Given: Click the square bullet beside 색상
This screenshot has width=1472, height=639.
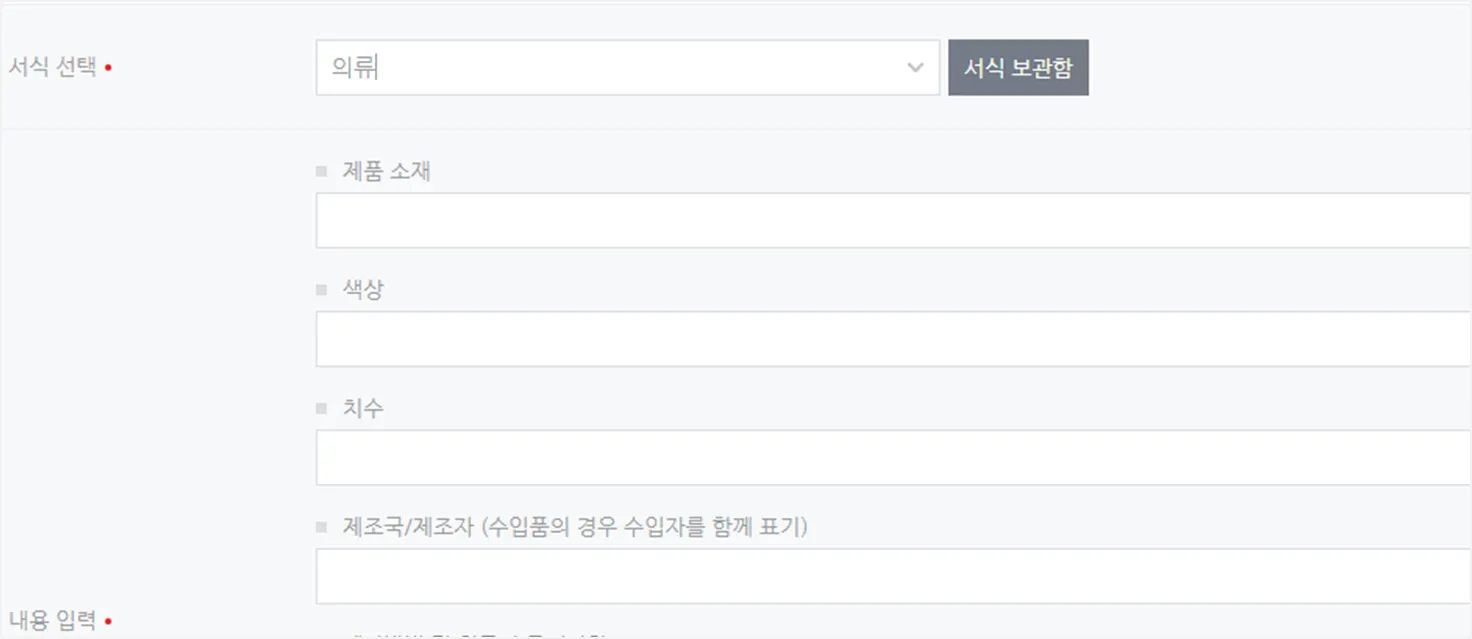Looking at the screenshot, I should coord(321,290).
